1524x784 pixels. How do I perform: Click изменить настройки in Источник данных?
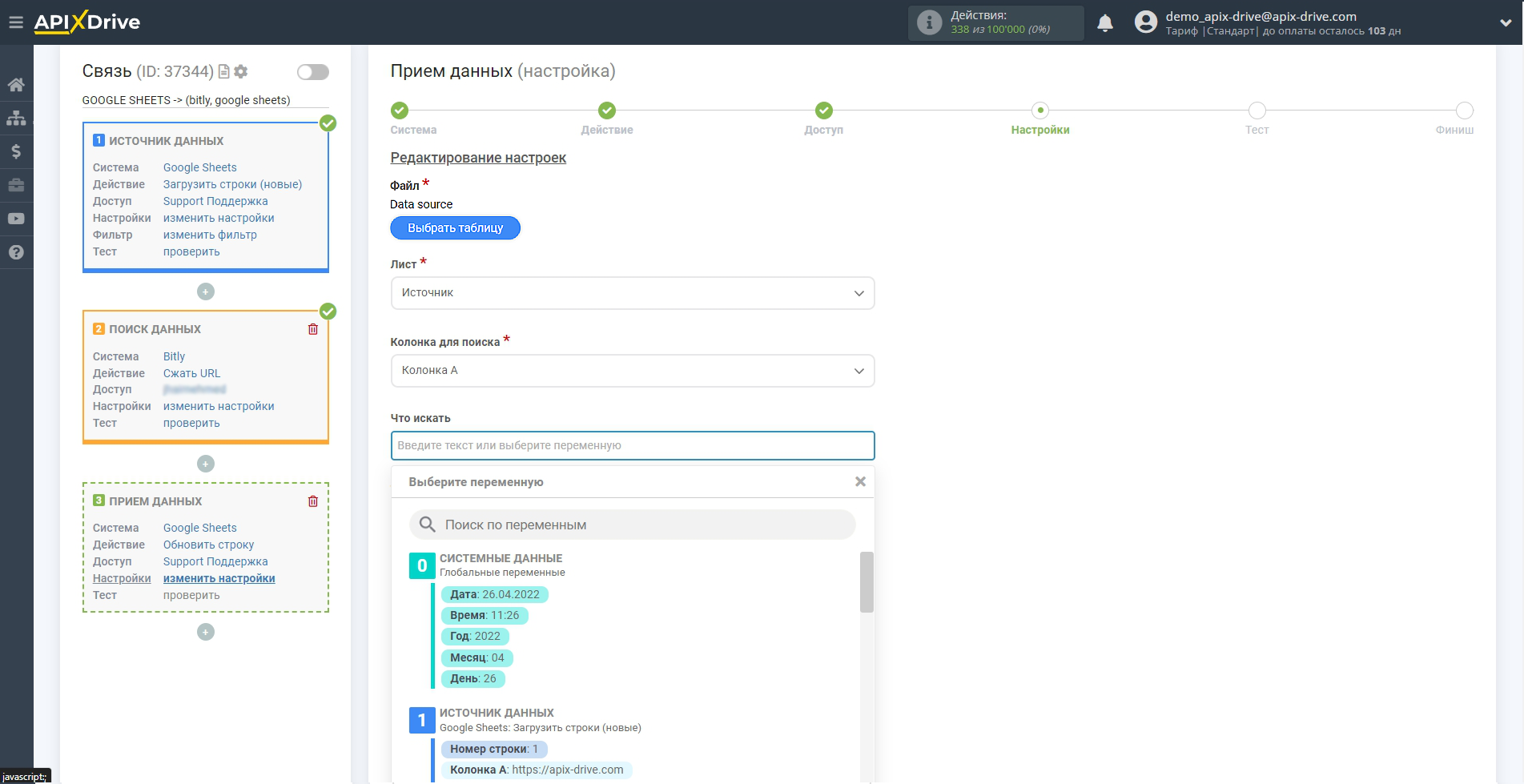point(219,218)
